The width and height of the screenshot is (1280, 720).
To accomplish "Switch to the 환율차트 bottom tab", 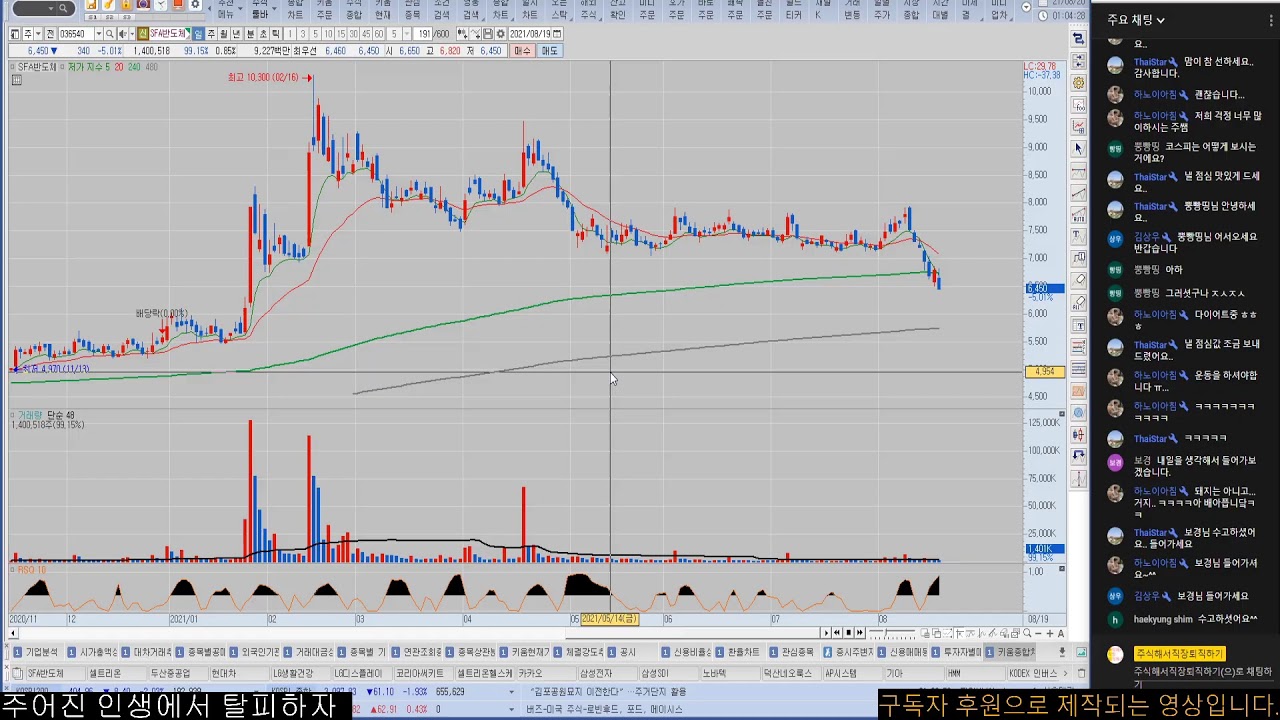I will [x=737, y=652].
